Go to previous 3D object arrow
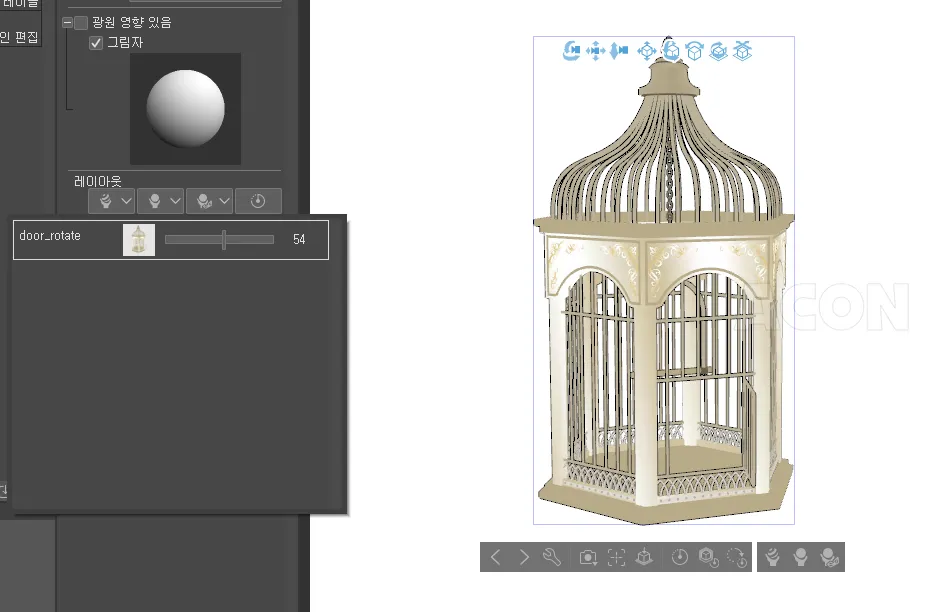 click(x=495, y=557)
